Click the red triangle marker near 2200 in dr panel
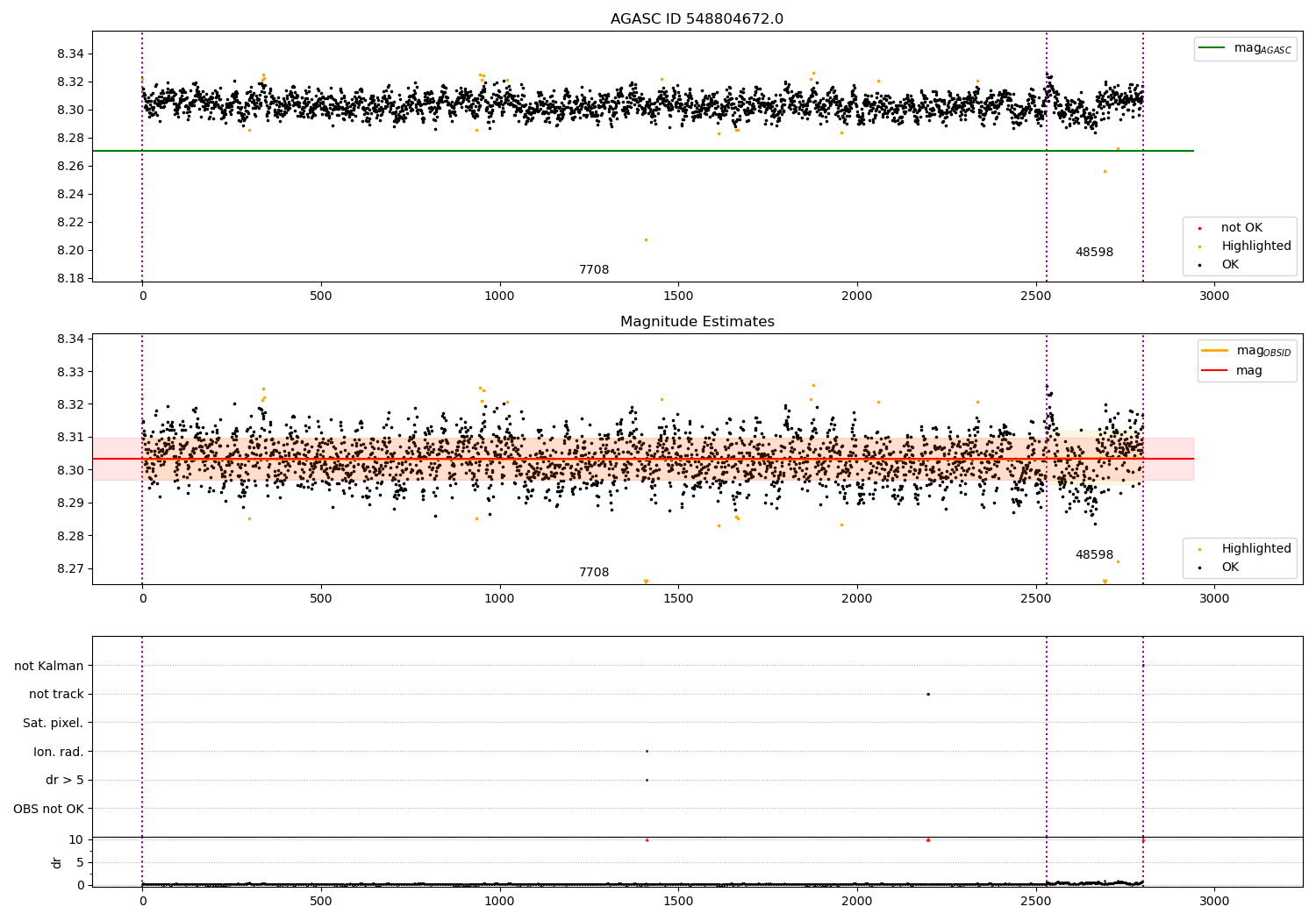This screenshot has height=921, width=1316. click(x=928, y=839)
